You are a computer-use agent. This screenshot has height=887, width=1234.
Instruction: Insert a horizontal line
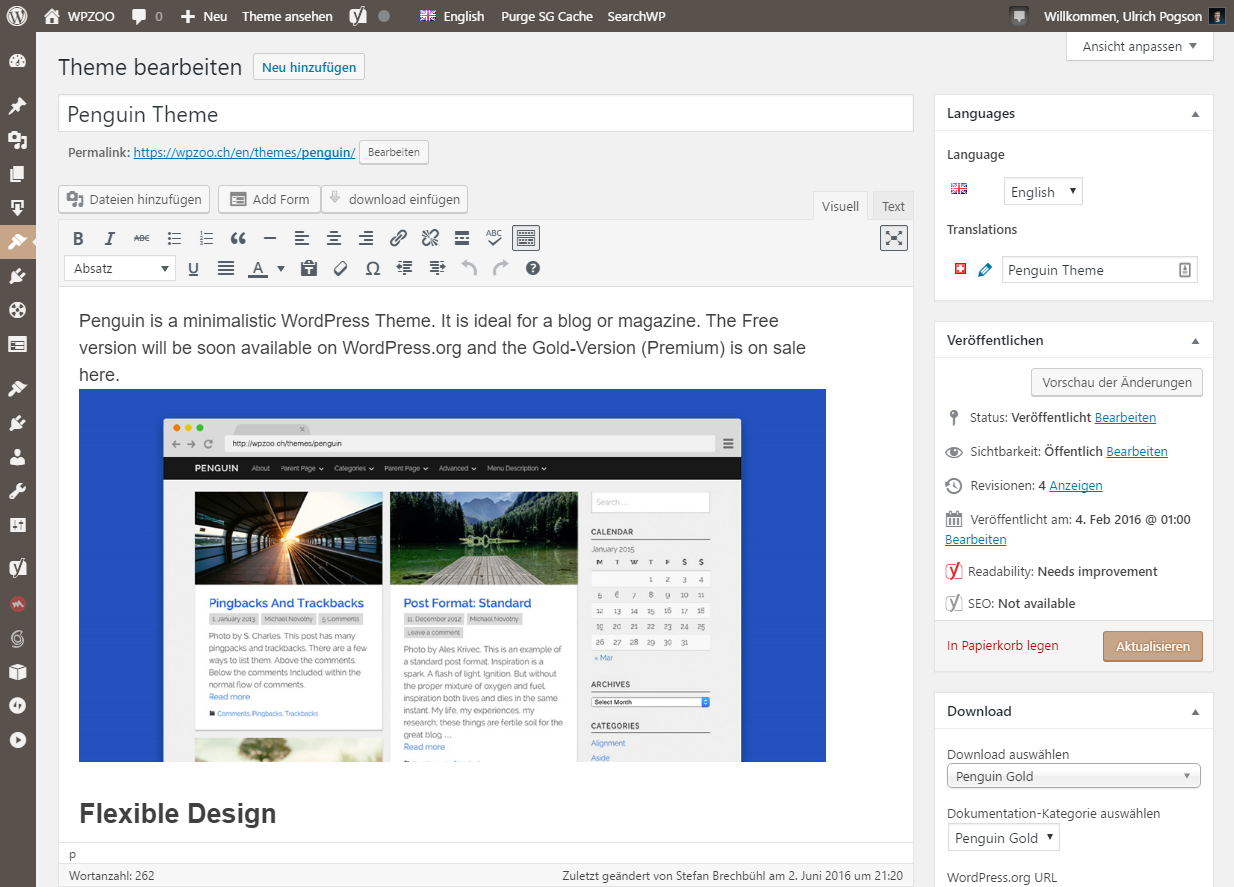click(x=270, y=238)
